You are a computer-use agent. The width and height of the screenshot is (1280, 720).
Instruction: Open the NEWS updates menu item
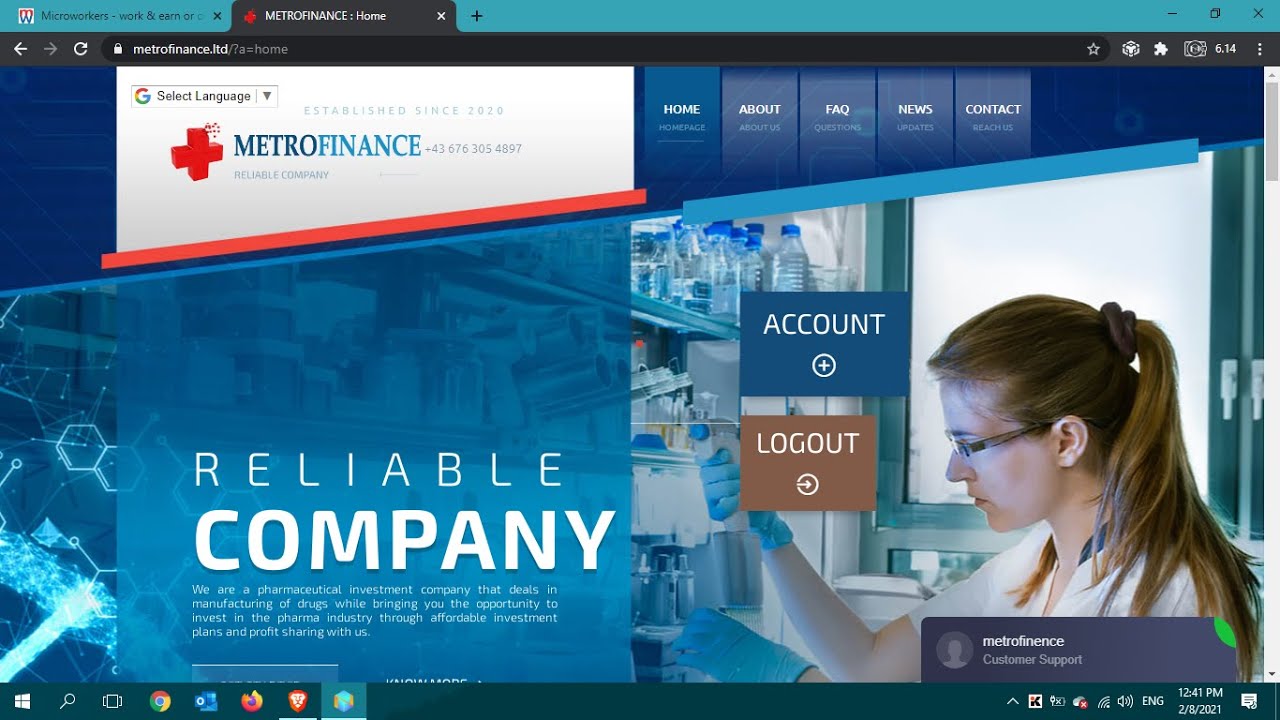915,117
